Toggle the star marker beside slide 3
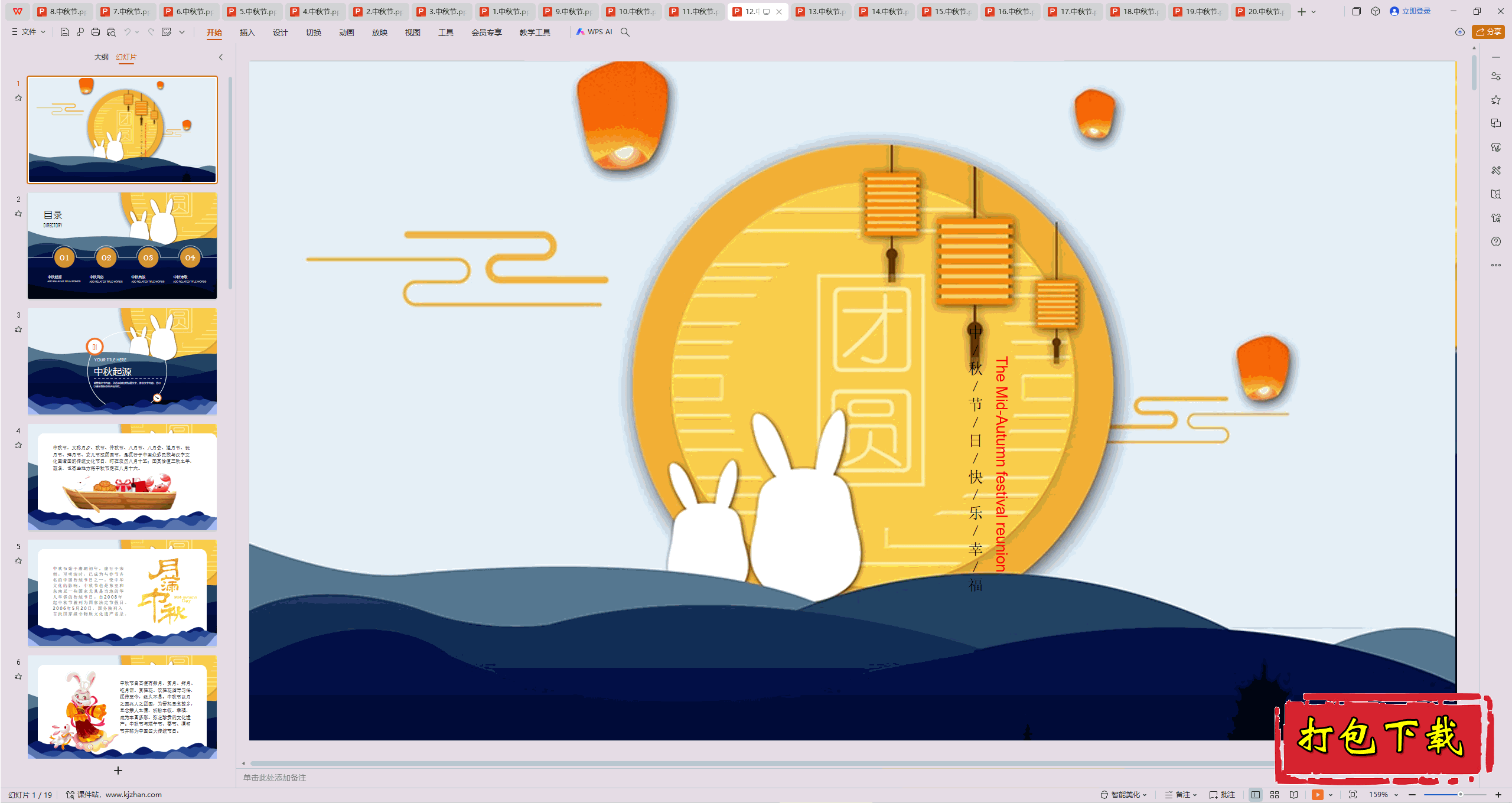The image size is (1512, 803). click(x=18, y=329)
